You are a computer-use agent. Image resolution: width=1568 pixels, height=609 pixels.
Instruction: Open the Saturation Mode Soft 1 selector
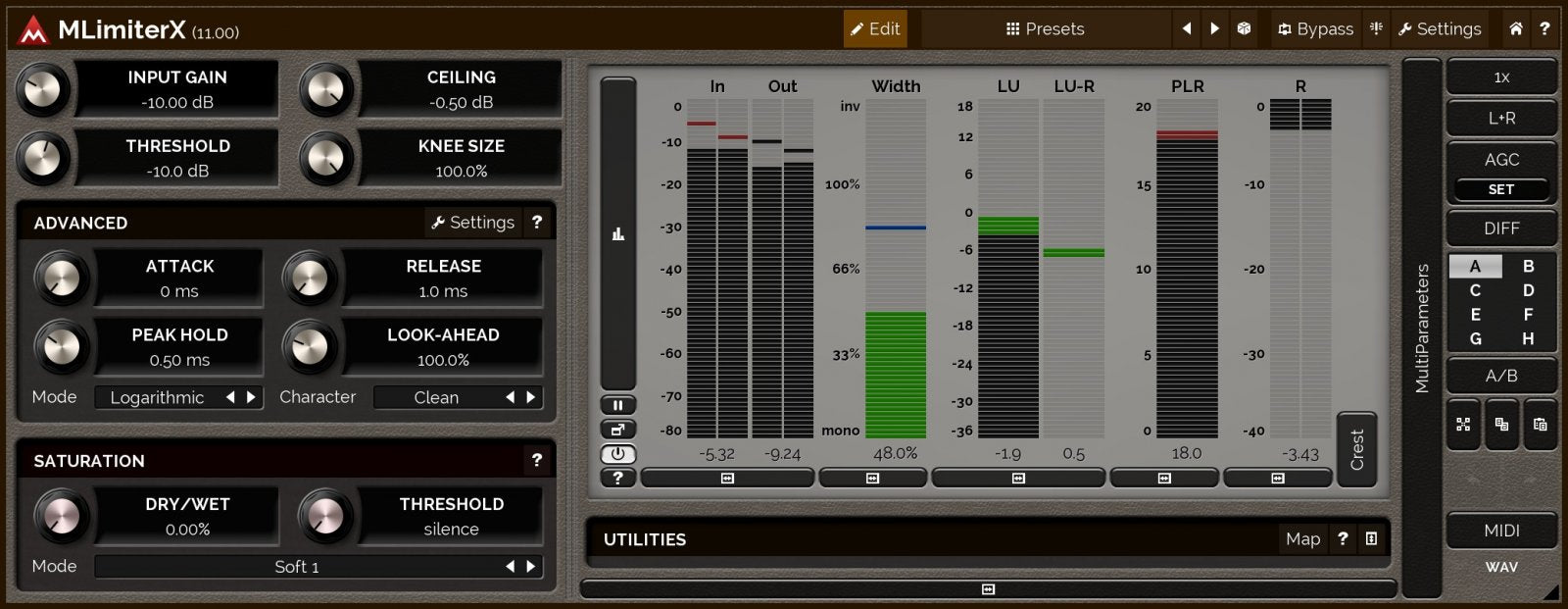pos(297,566)
